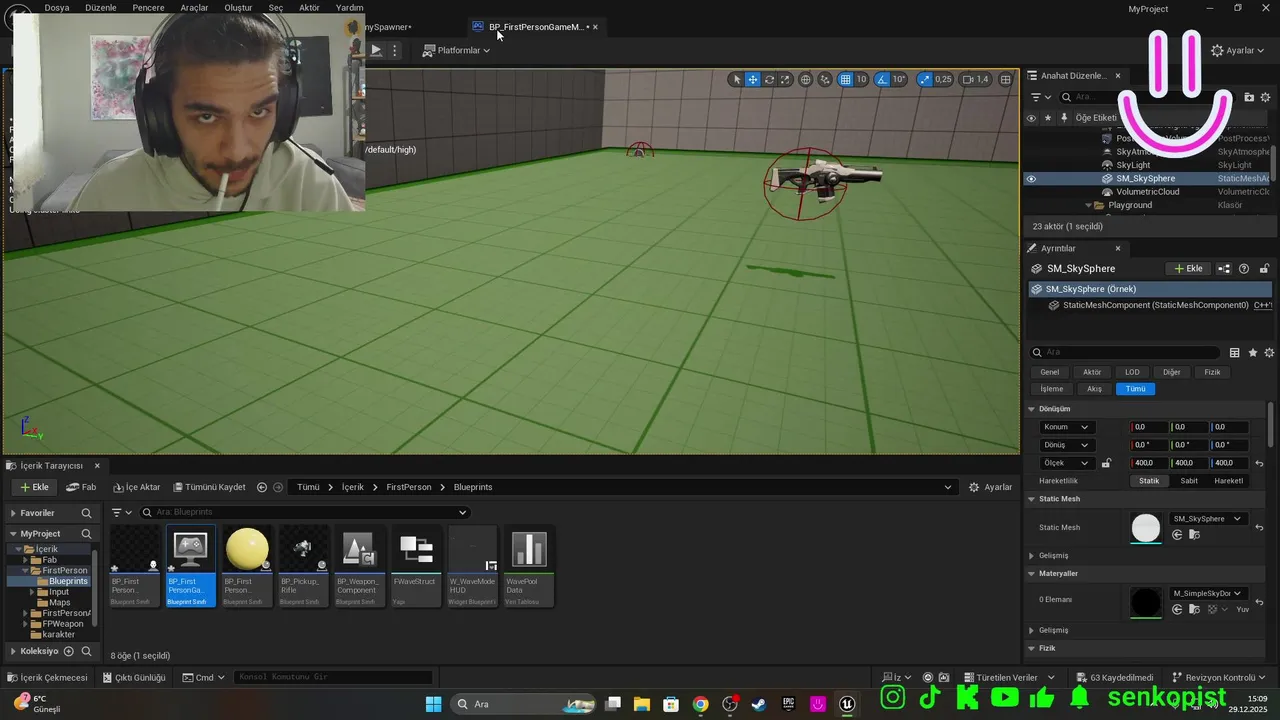
Task: Set Hareketlilik to Hareketli
Action: 1229,481
